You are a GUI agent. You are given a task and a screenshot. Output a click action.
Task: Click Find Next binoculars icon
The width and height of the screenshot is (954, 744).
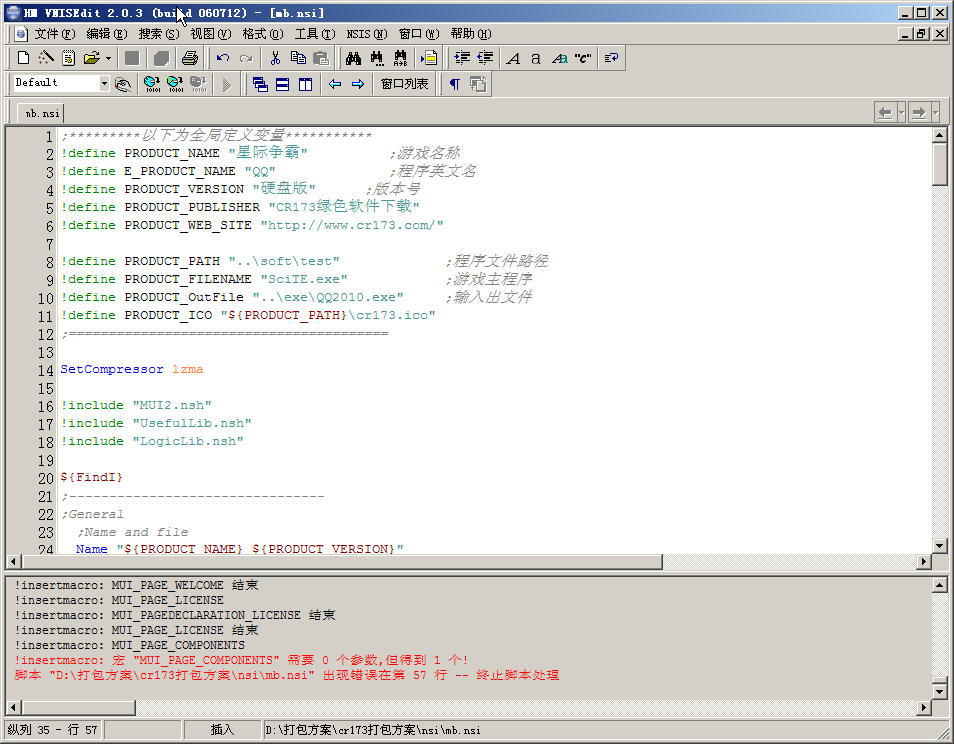[377, 58]
